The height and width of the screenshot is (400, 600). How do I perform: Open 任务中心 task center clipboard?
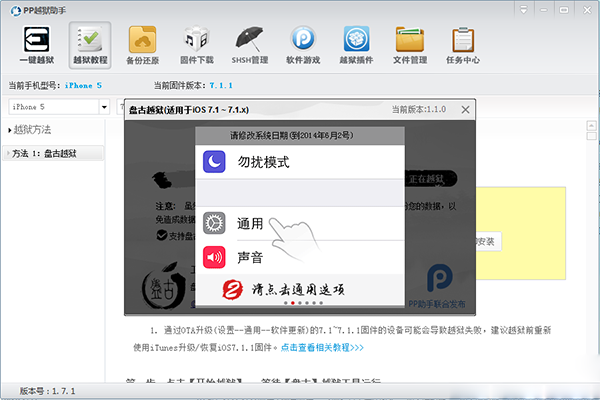(x=463, y=45)
